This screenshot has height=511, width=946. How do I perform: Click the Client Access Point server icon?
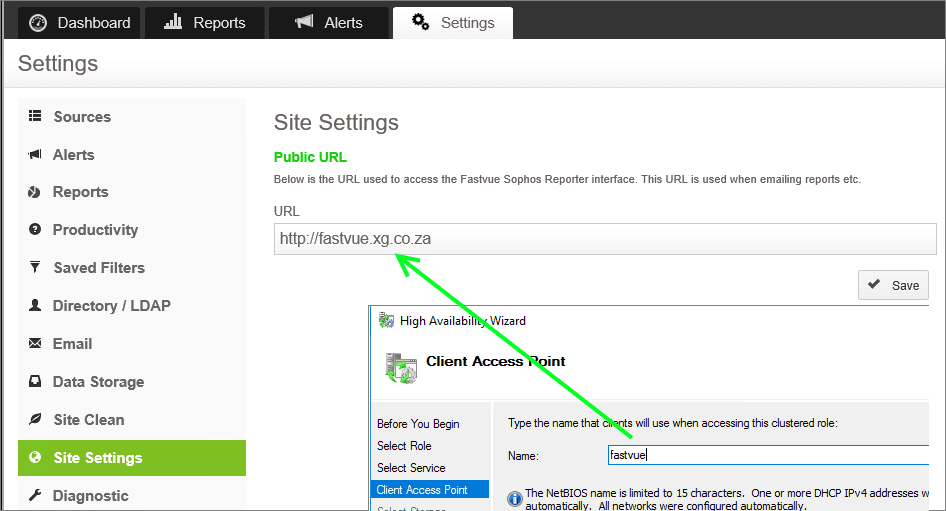(401, 368)
